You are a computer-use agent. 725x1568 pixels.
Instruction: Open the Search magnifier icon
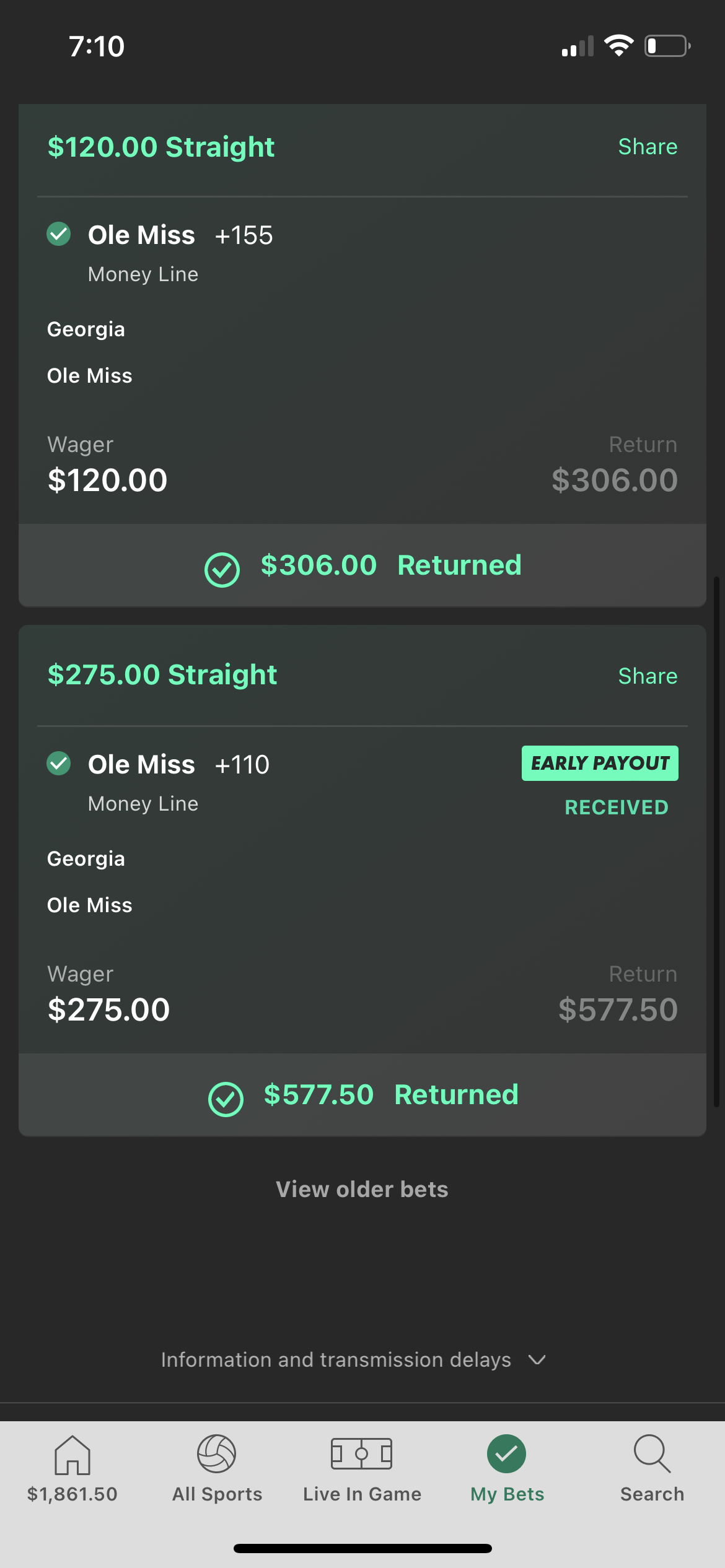(x=652, y=1453)
